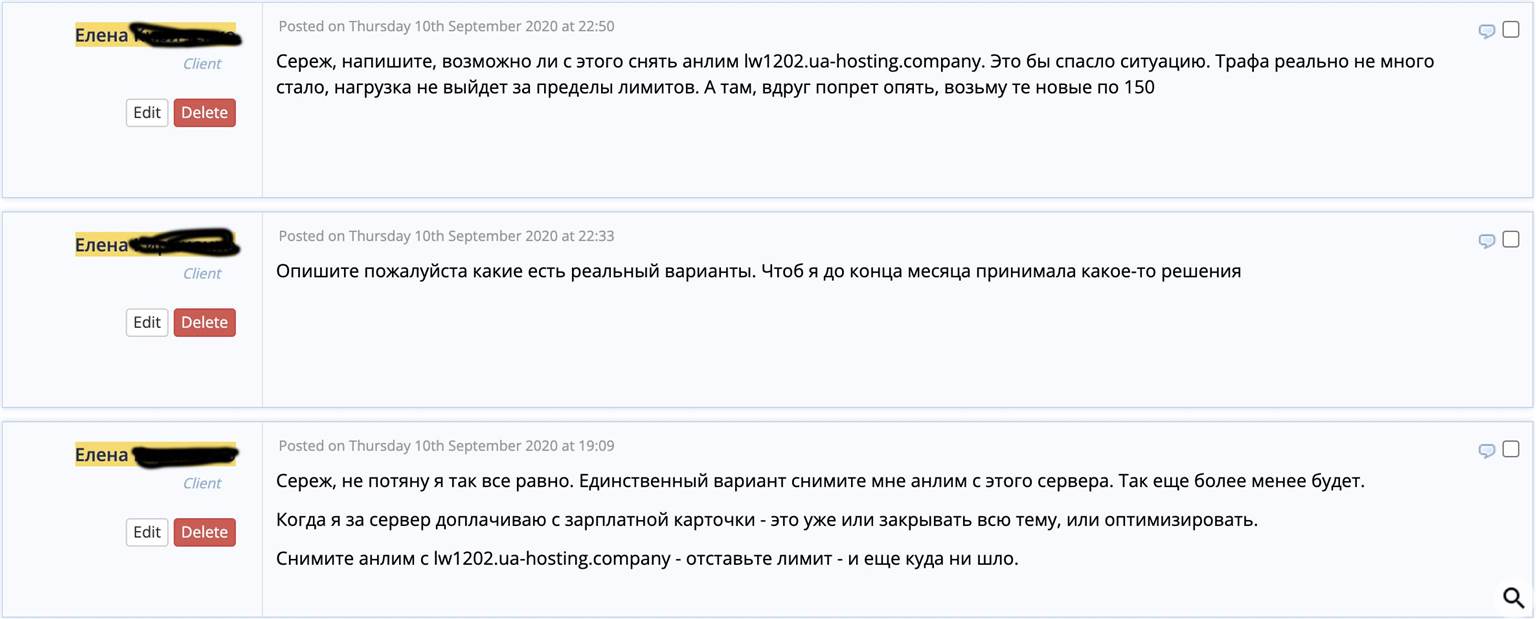Viewport: 1536px width, 619px height.
Task: Delete the reply posted at 19:09
Action: point(204,533)
